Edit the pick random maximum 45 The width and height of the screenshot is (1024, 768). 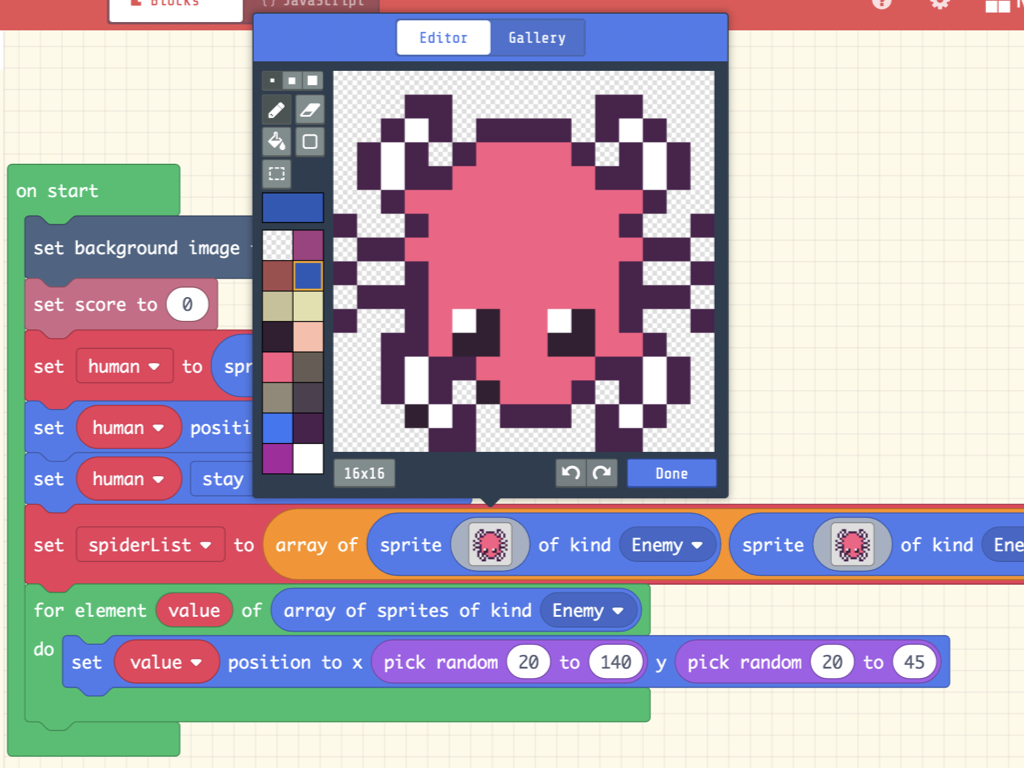914,662
